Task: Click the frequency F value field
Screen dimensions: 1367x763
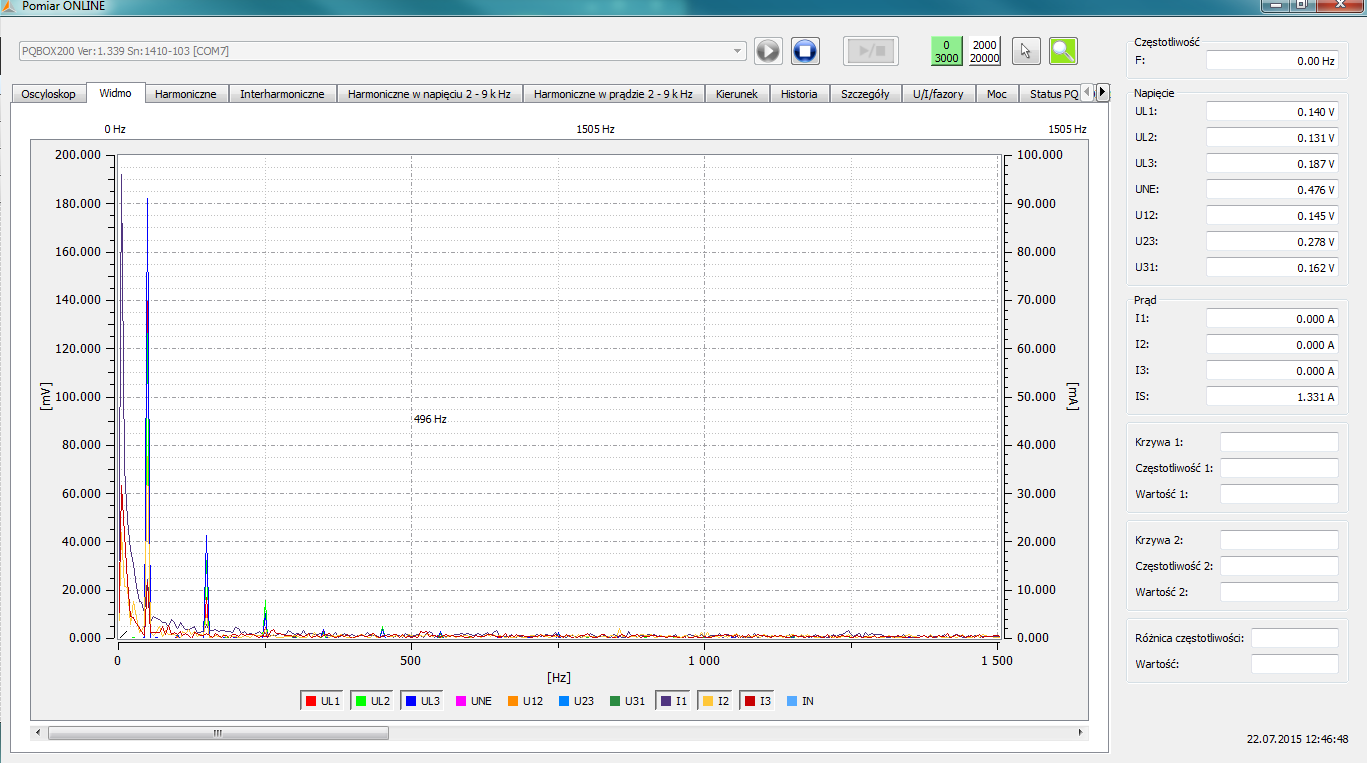Action: 1272,61
